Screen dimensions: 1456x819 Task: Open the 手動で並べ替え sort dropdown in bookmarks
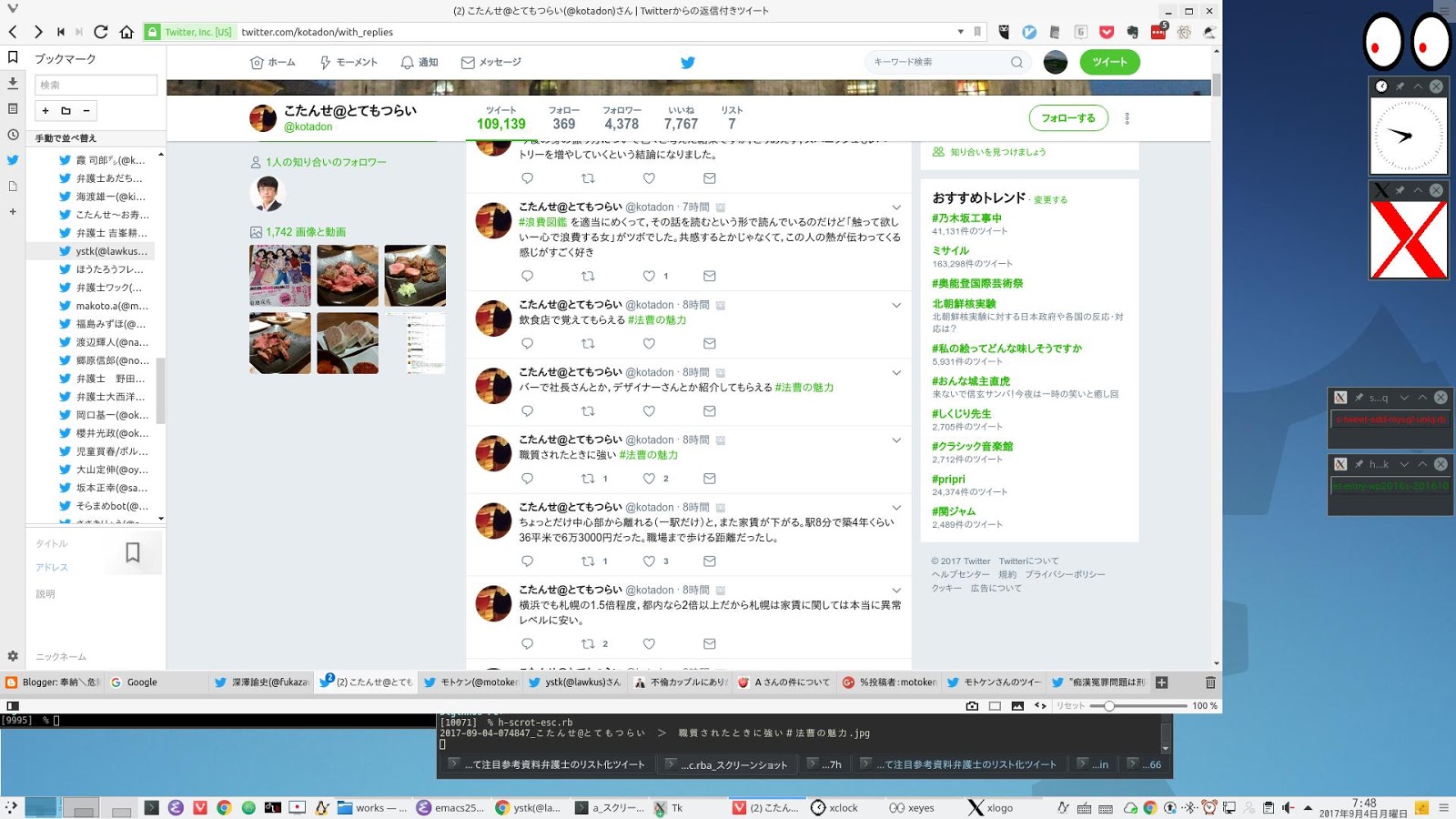(x=96, y=138)
